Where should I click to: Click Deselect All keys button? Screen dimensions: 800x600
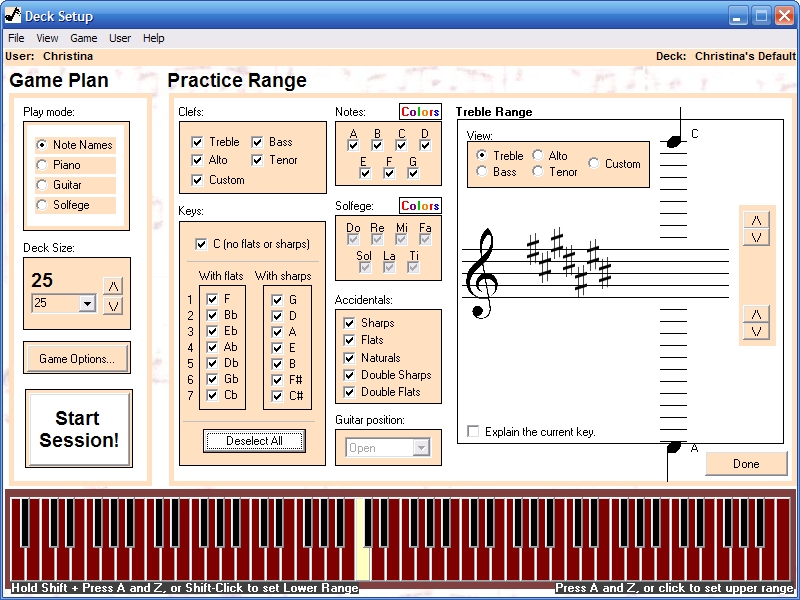(254, 441)
